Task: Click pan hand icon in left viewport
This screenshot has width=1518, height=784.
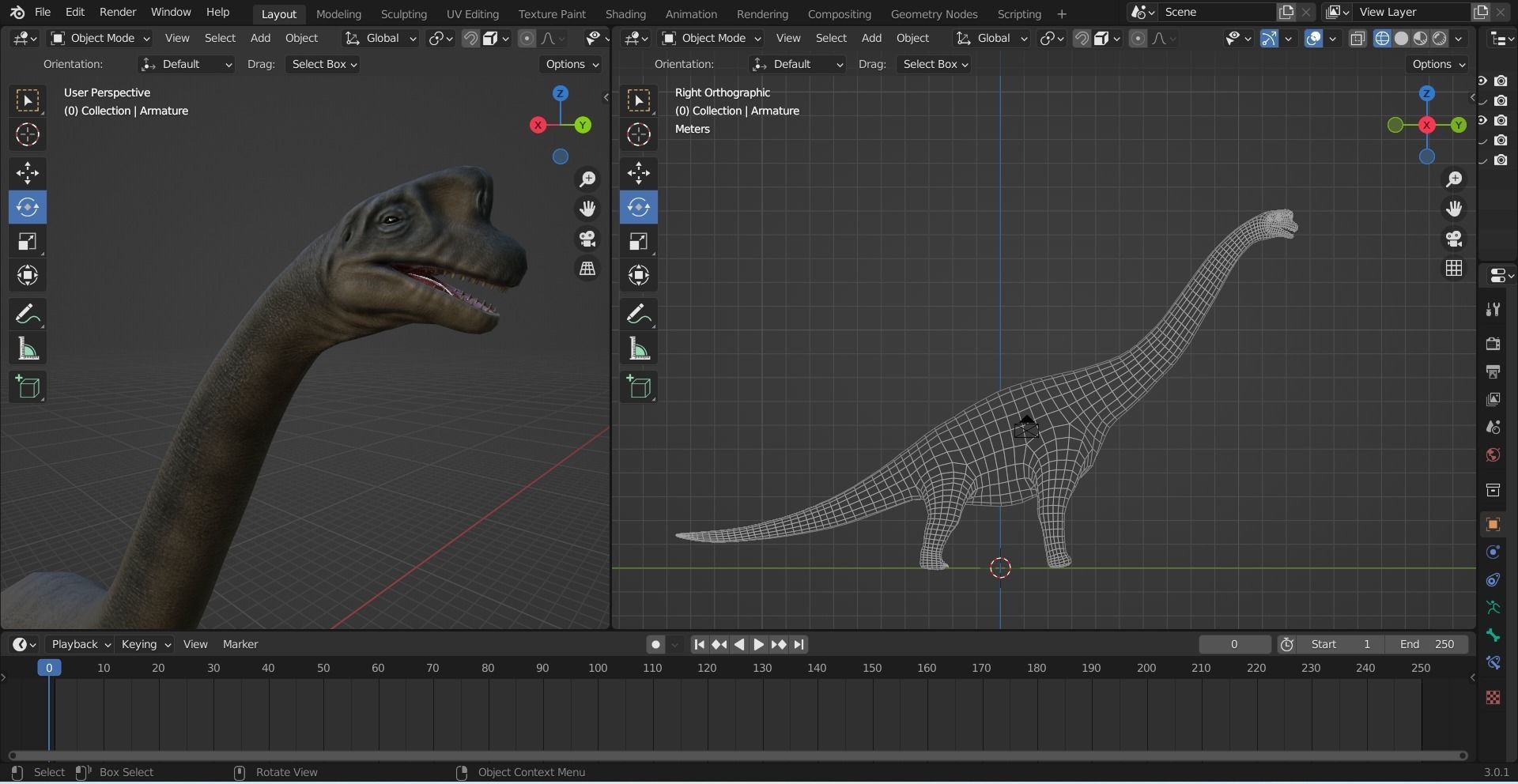Action: pos(587,209)
